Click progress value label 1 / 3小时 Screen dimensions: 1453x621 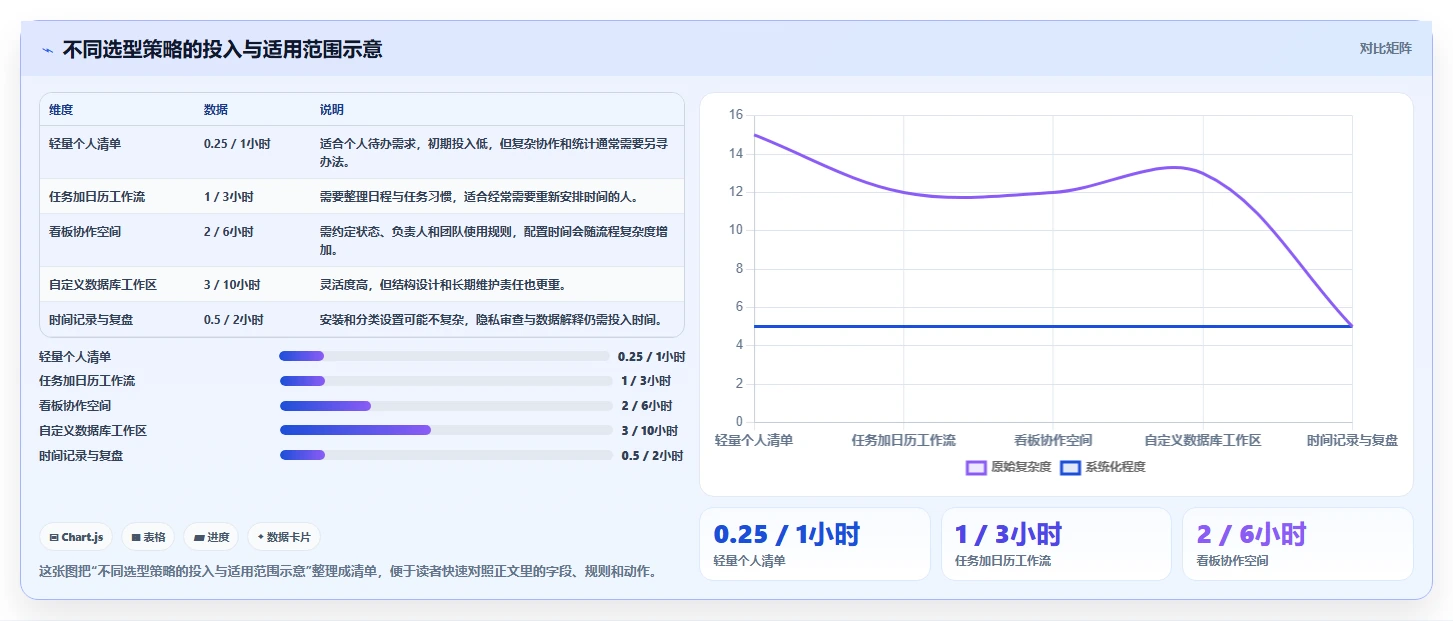646,381
